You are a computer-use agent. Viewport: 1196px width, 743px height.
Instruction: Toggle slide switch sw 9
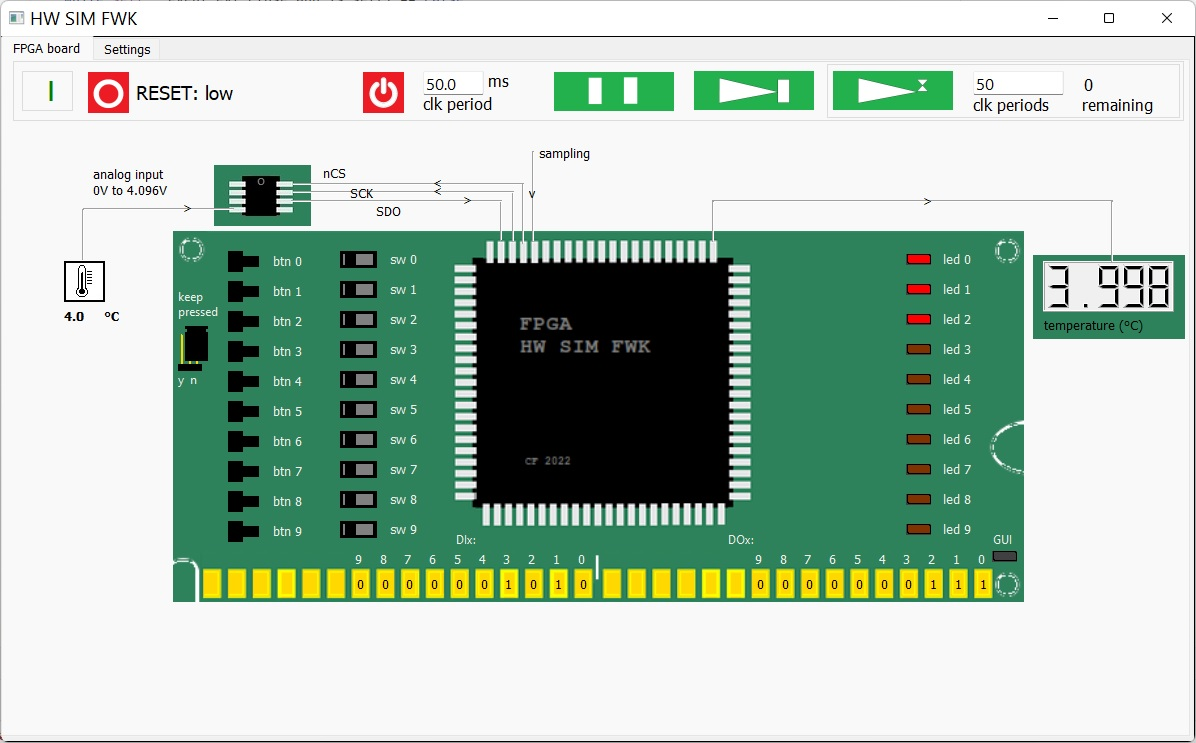tap(358, 529)
